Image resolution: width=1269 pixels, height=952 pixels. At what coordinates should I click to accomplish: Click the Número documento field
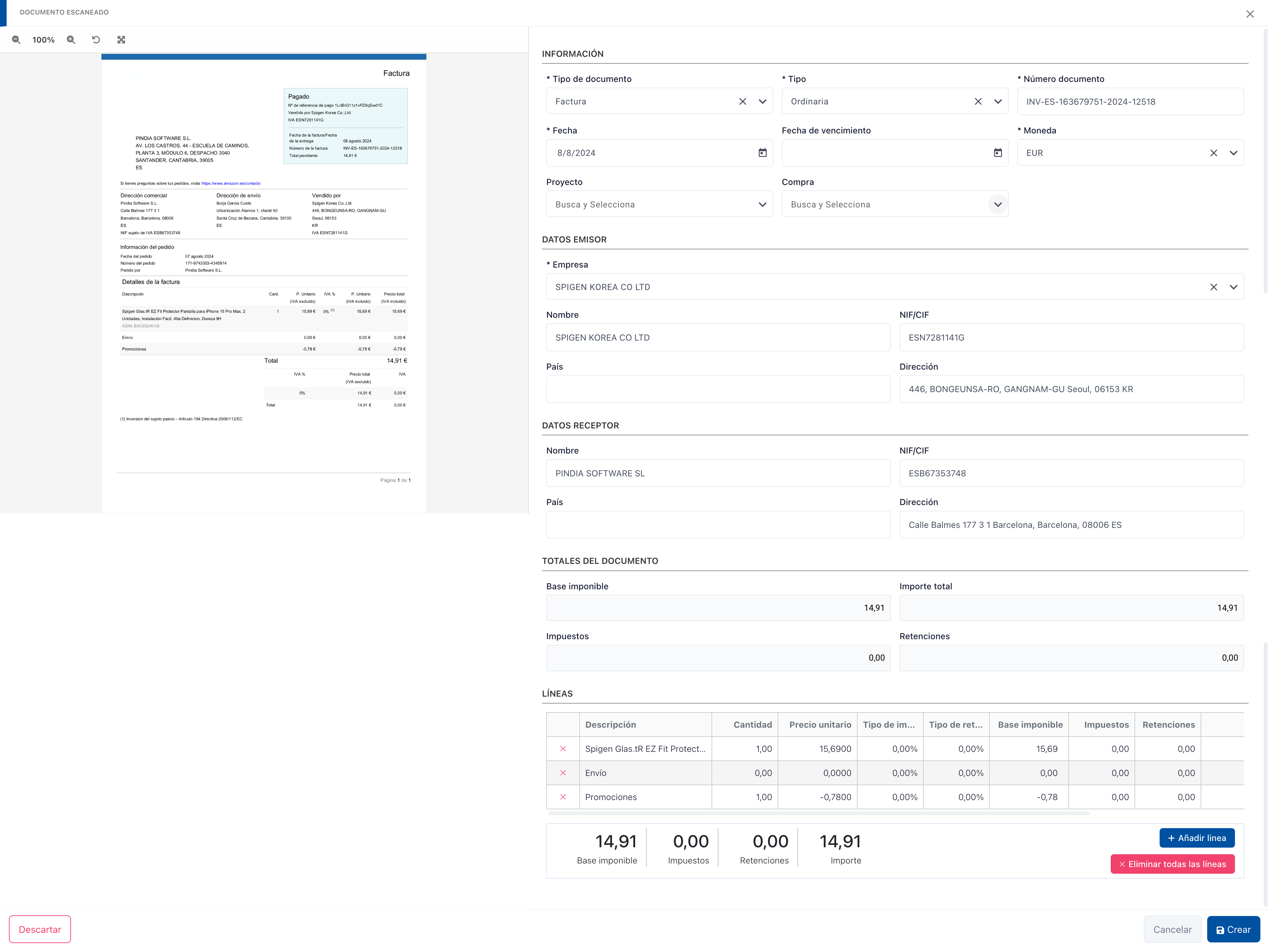(1130, 101)
